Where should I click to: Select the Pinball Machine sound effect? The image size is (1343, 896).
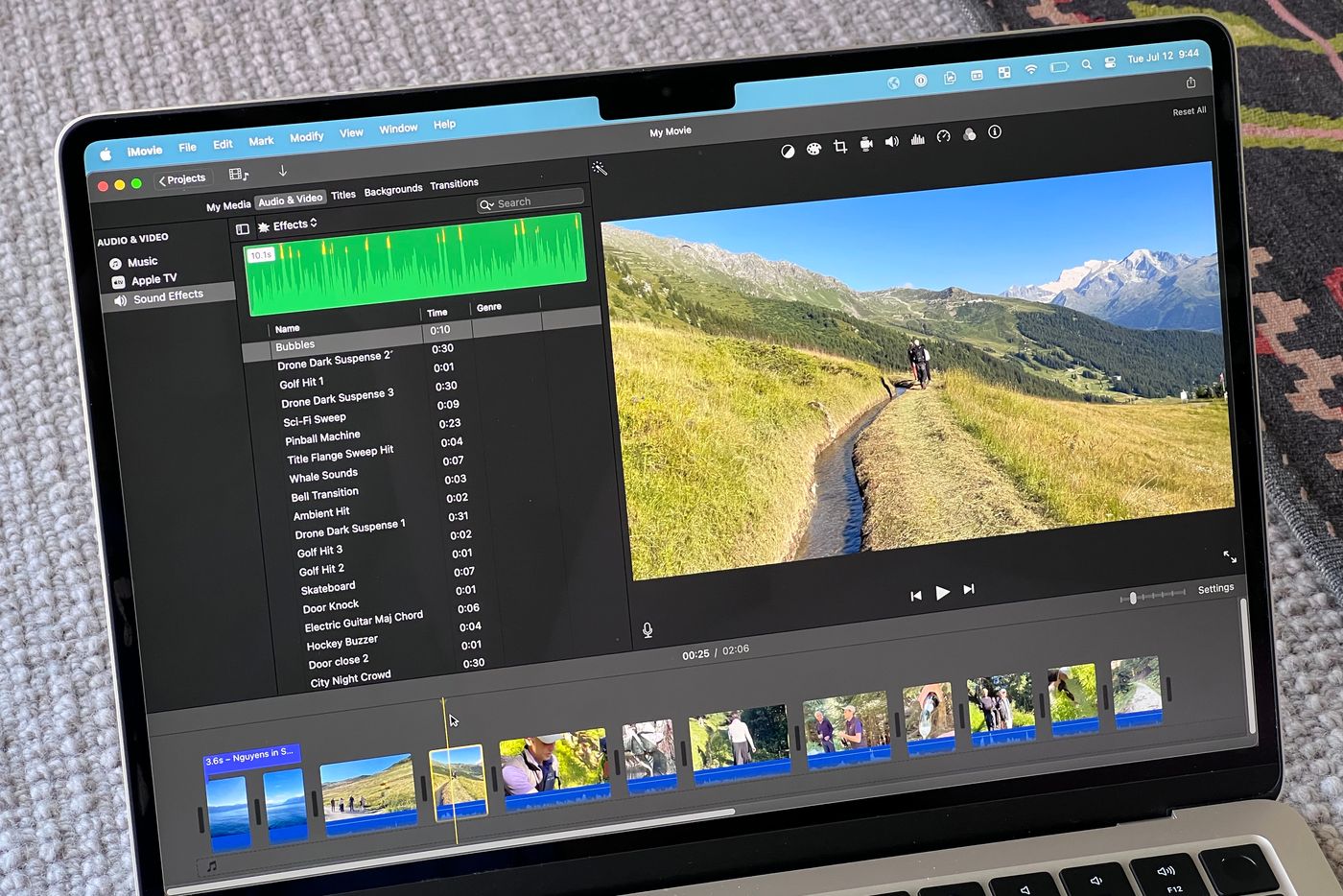322,437
